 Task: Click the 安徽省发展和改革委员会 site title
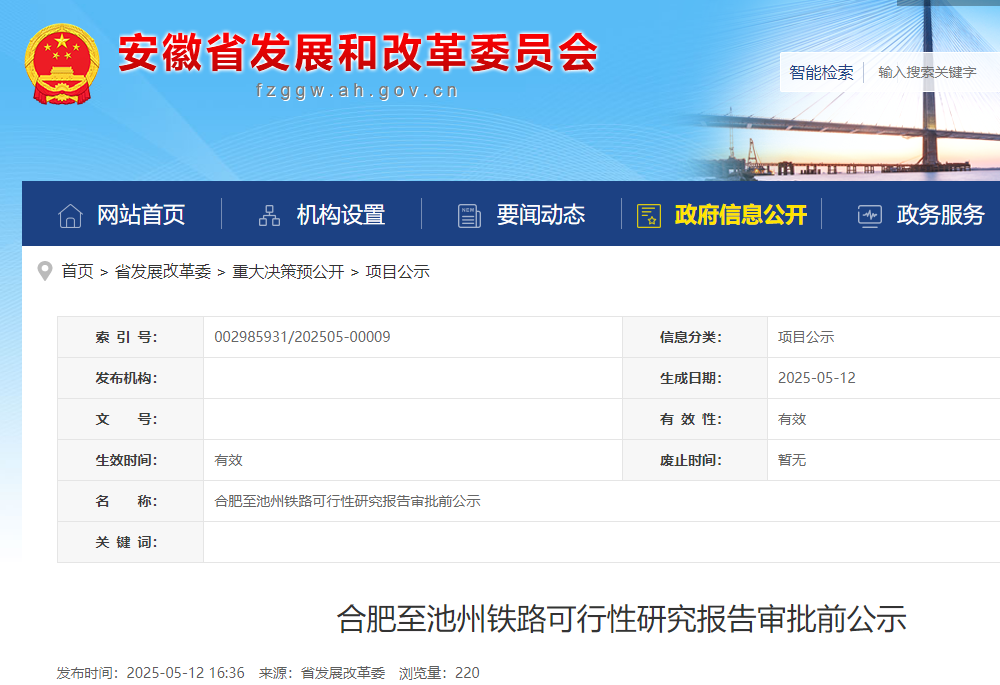[358, 53]
